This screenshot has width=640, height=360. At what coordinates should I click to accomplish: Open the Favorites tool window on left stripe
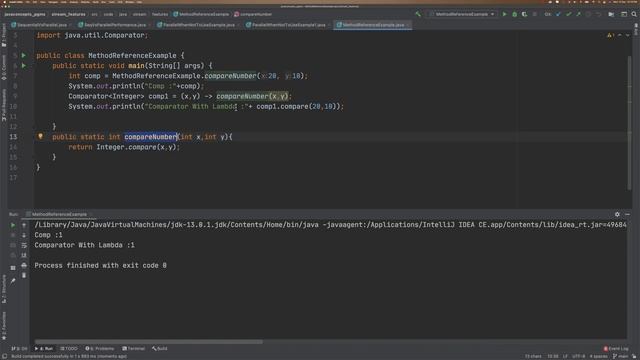tap(4, 326)
